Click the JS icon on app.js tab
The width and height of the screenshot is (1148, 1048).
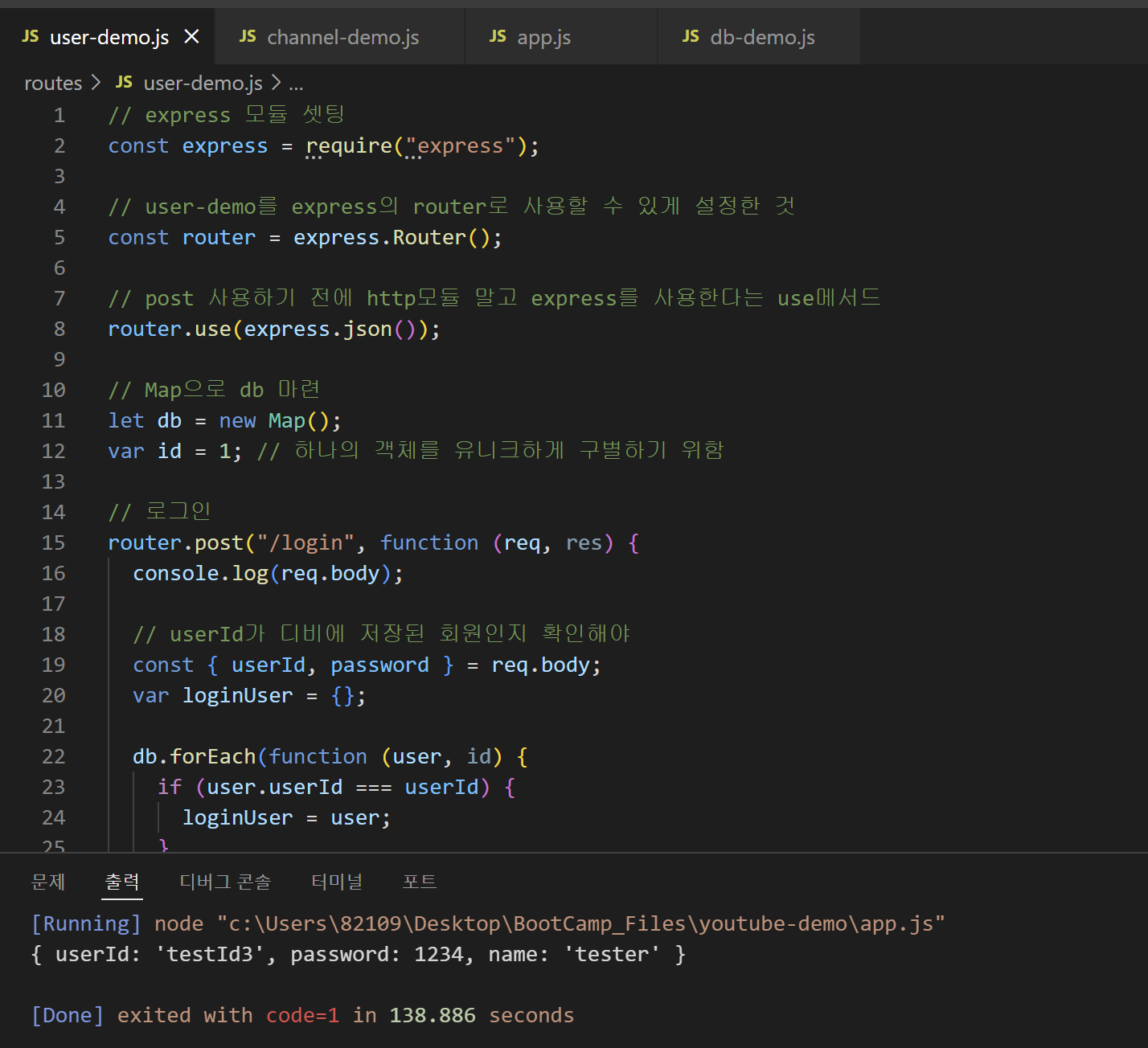tap(498, 37)
